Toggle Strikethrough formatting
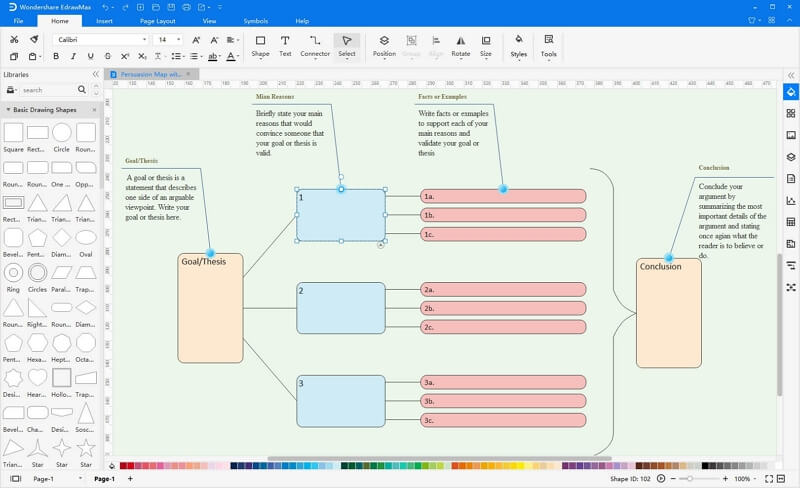This screenshot has width=800, height=488. pyautogui.click(x=107, y=56)
